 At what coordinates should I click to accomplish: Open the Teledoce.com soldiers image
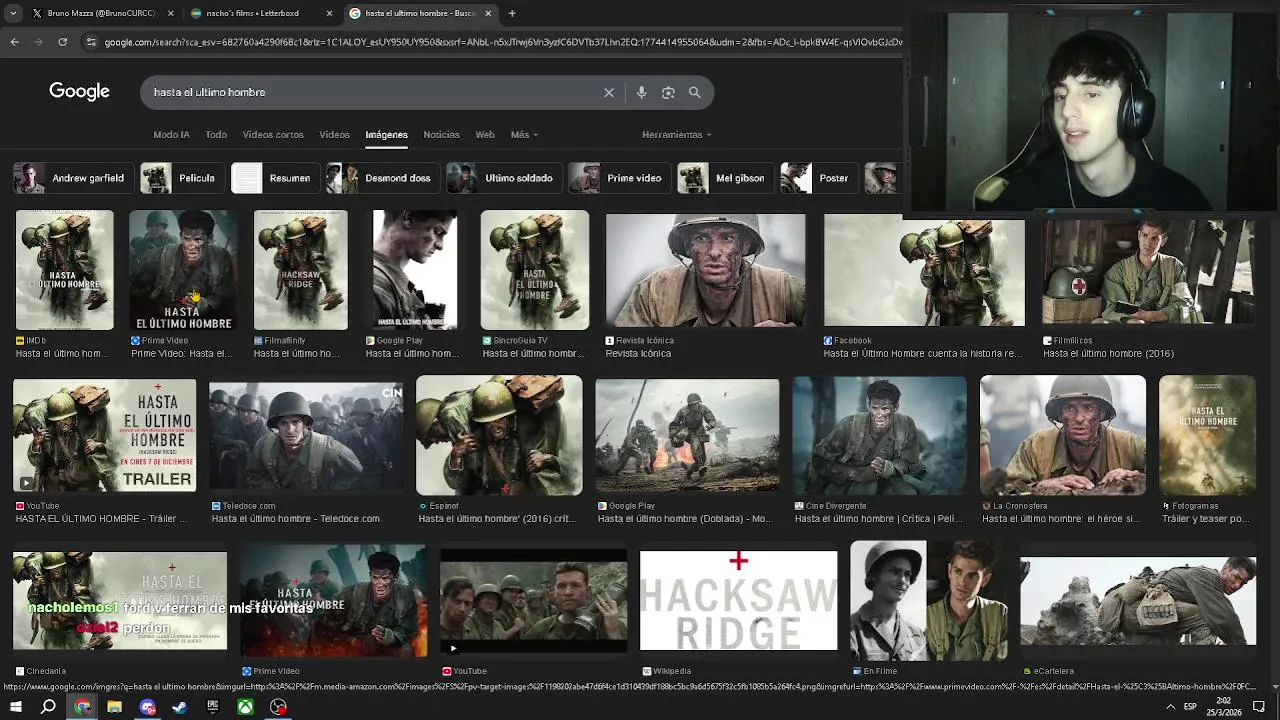pyautogui.click(x=306, y=437)
